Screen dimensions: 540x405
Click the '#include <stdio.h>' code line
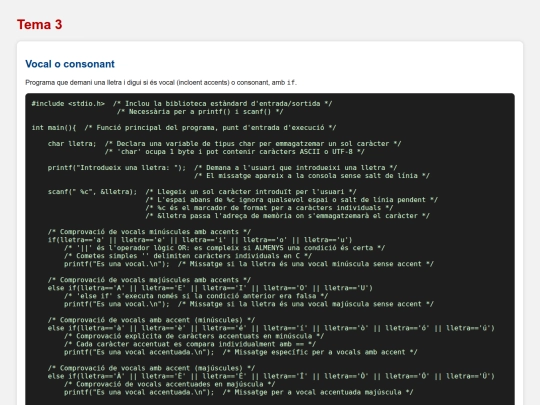tap(181, 104)
